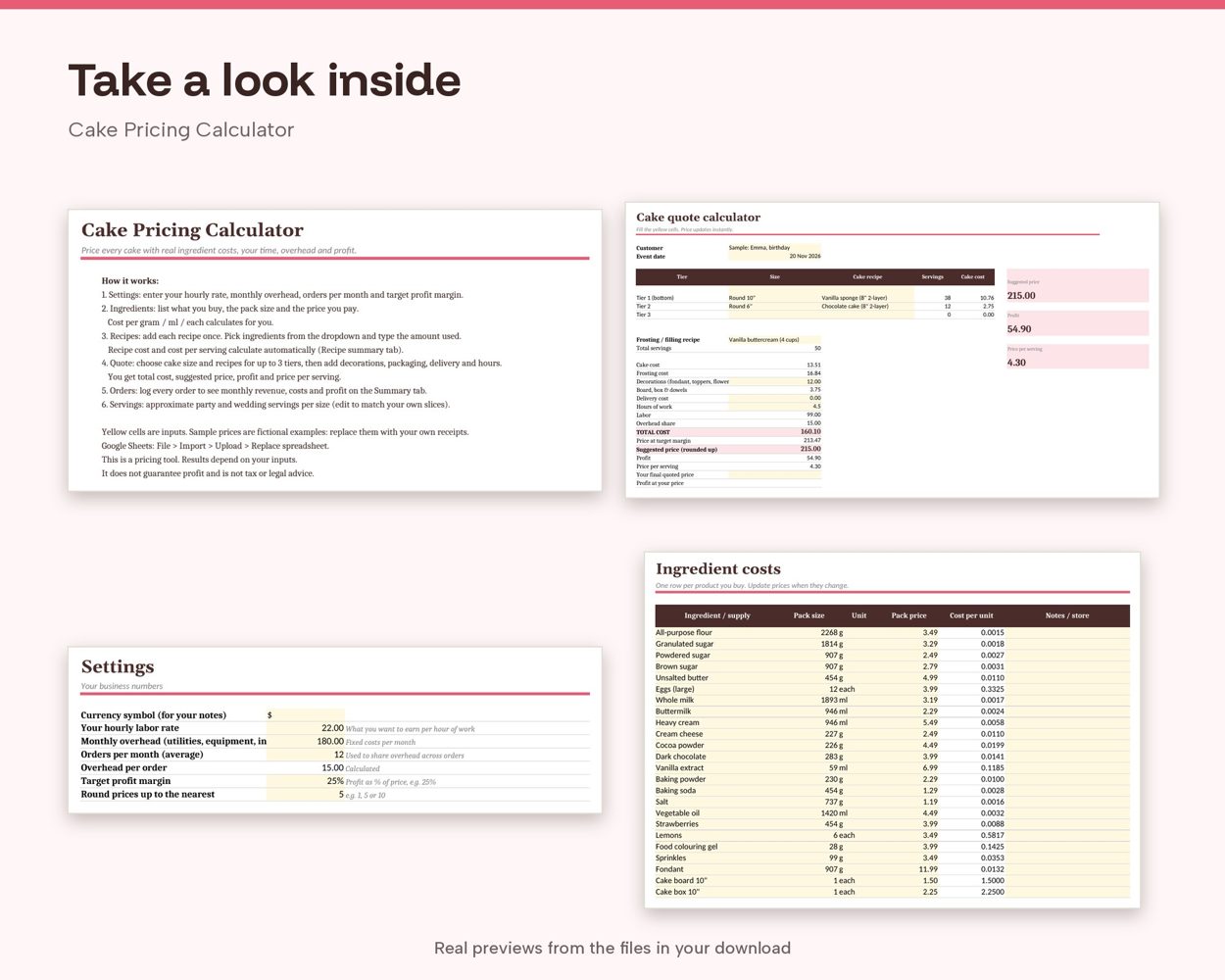Click the Fondant pack price '11.99'

928,869
